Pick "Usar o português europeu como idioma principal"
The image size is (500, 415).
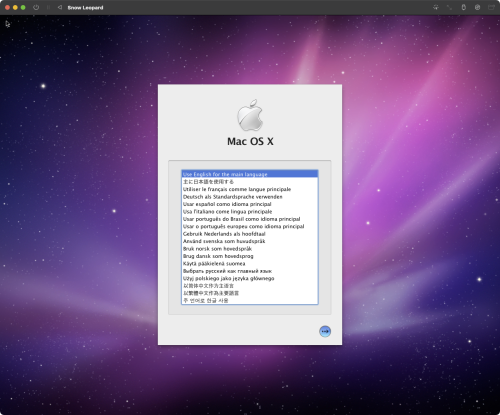[250, 226]
